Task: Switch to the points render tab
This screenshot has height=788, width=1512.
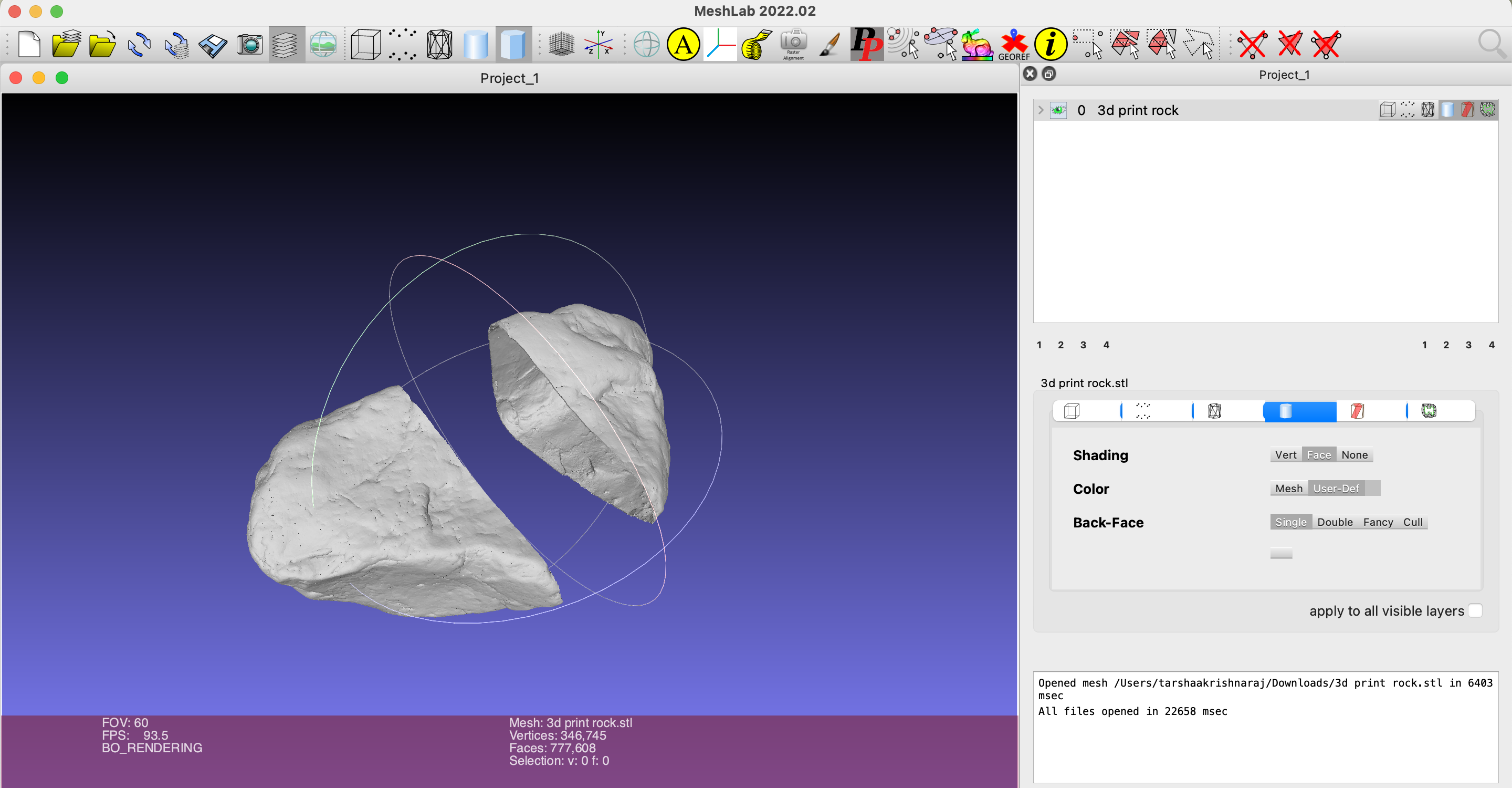Action: point(1143,411)
